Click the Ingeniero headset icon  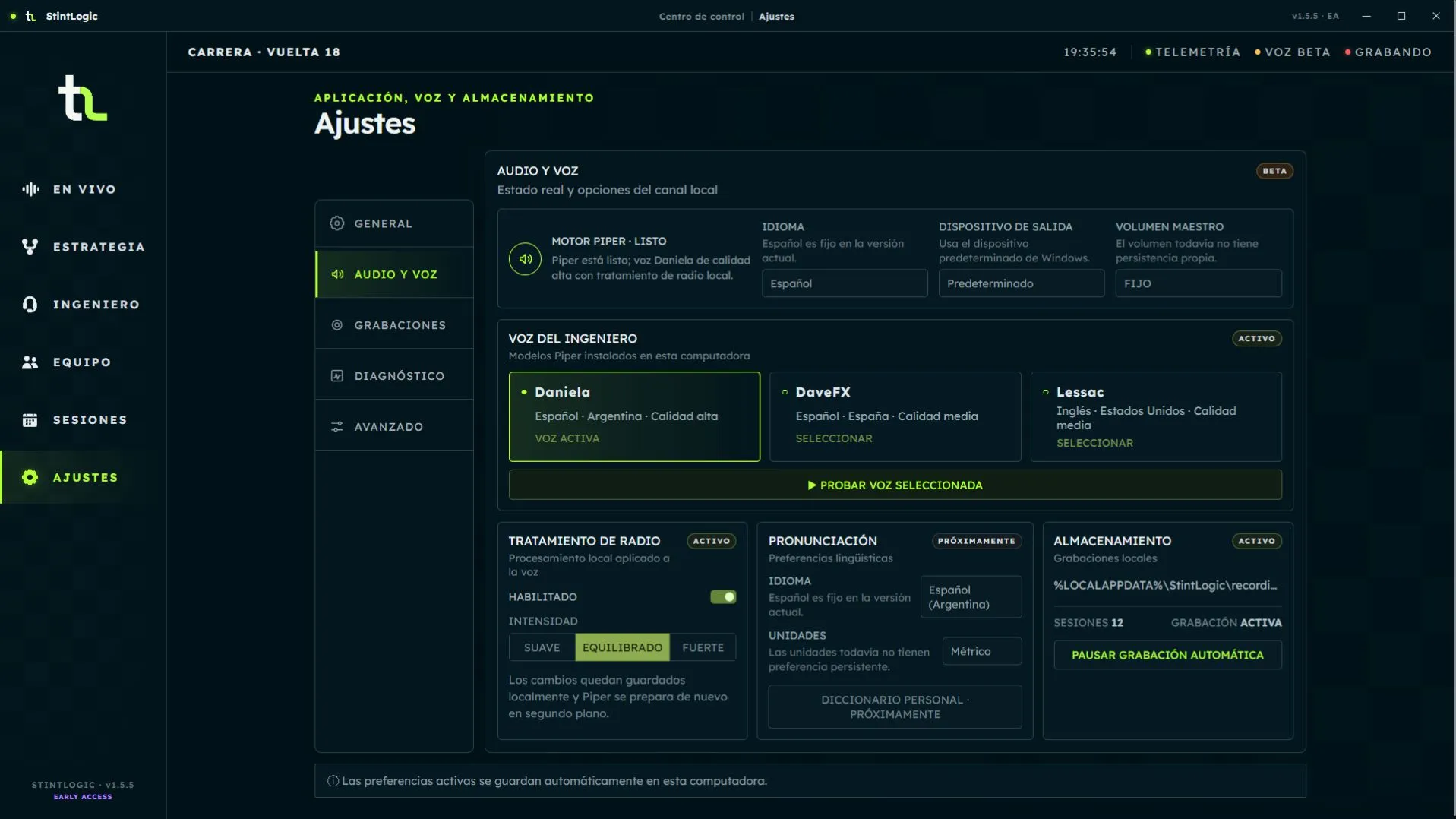pyautogui.click(x=30, y=305)
